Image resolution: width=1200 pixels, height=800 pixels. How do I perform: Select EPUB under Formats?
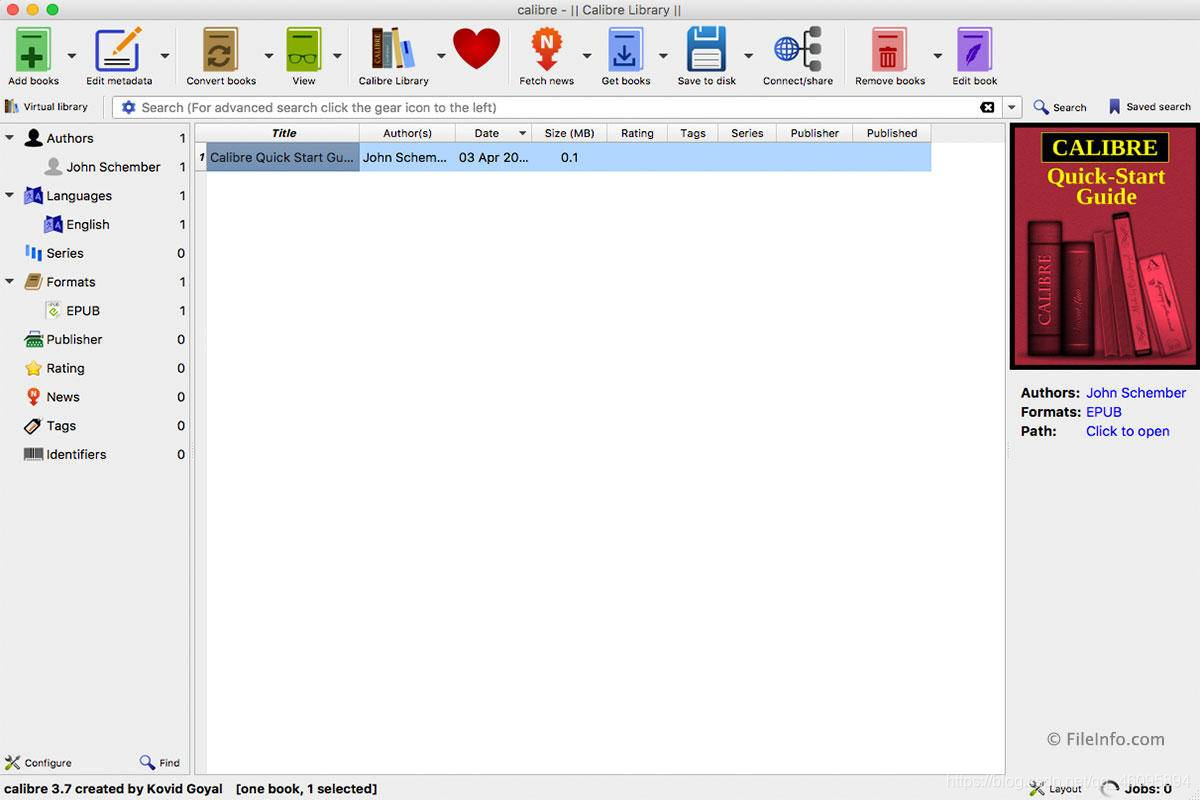(x=83, y=311)
